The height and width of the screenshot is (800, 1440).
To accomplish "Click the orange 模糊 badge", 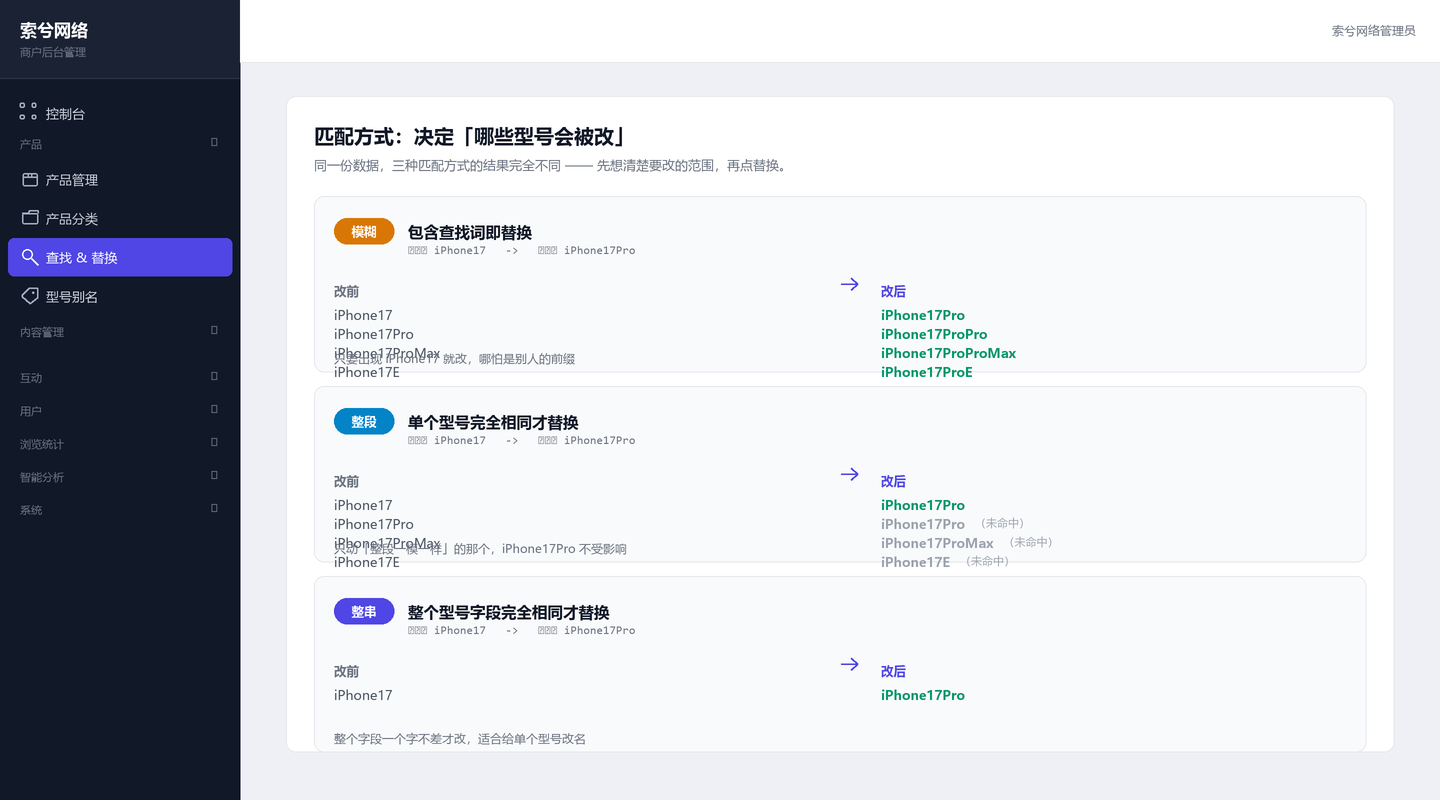I will pos(364,232).
